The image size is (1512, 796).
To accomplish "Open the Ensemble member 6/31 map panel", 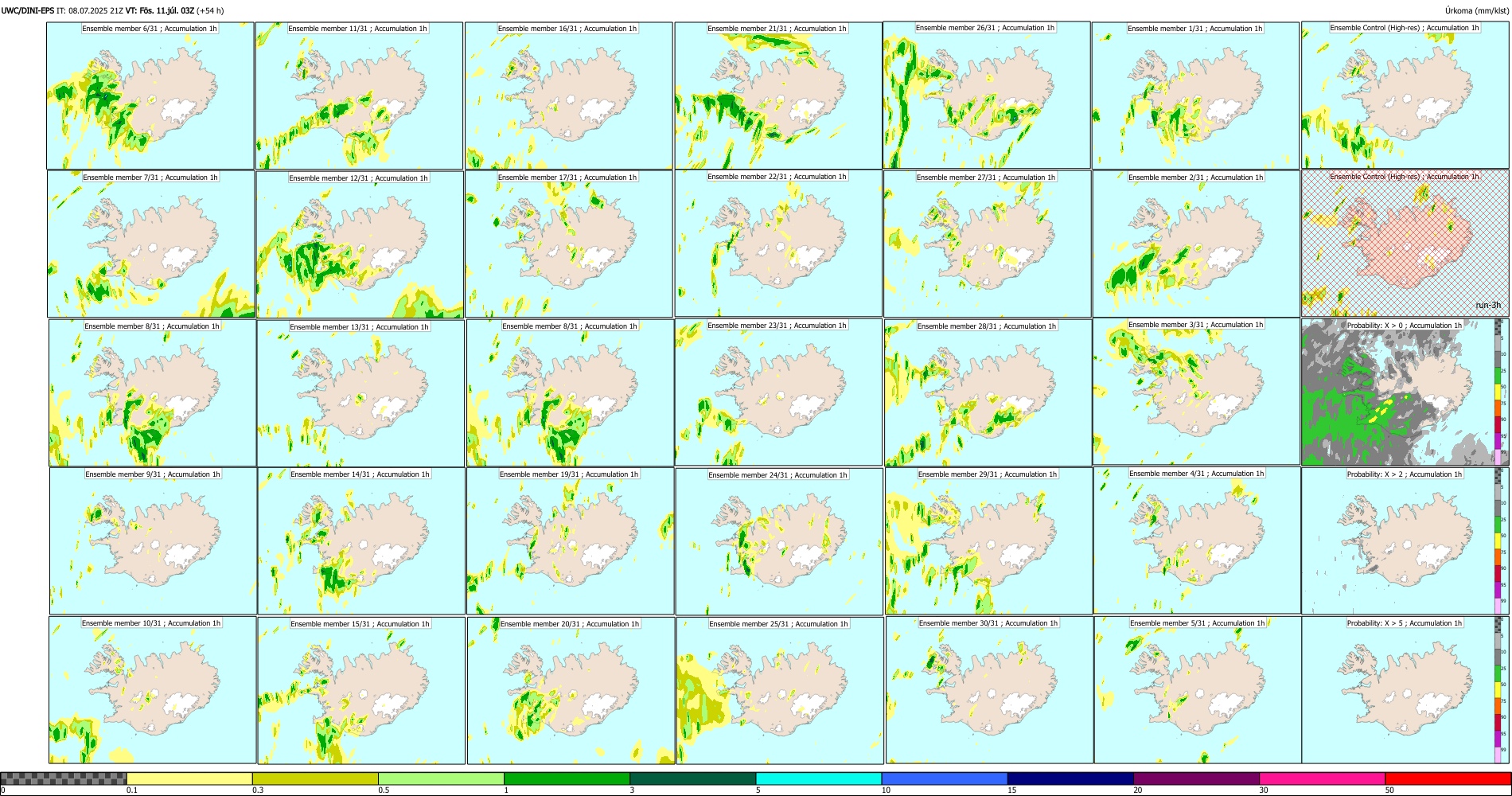I will click(x=150, y=96).
